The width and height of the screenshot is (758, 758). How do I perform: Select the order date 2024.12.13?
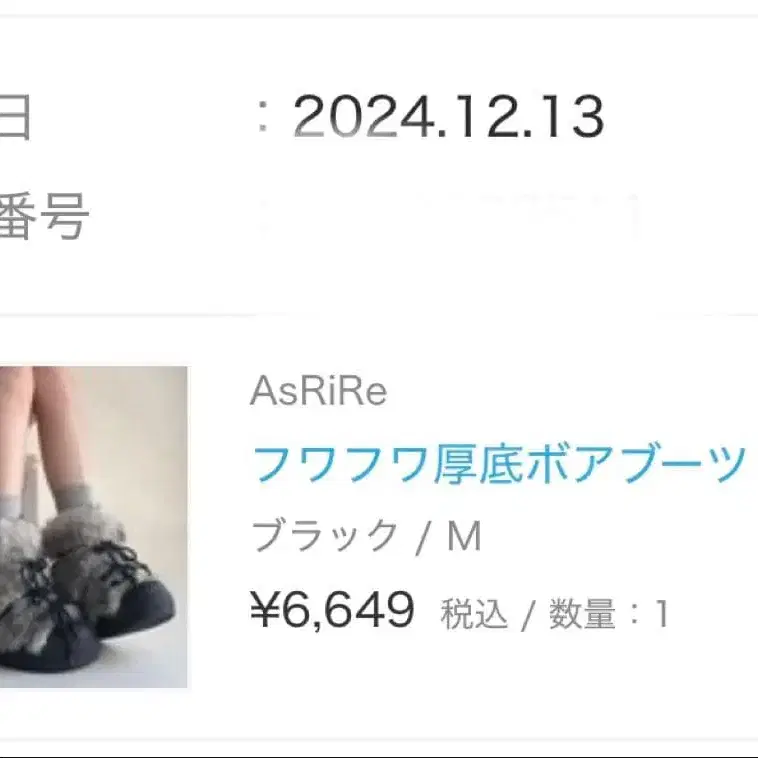click(x=449, y=117)
